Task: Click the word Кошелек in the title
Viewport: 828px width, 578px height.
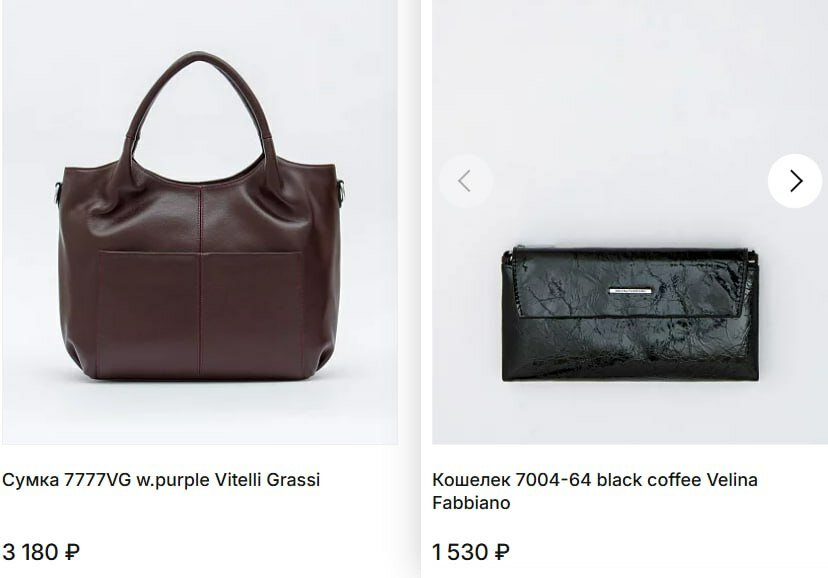Action: (x=471, y=480)
